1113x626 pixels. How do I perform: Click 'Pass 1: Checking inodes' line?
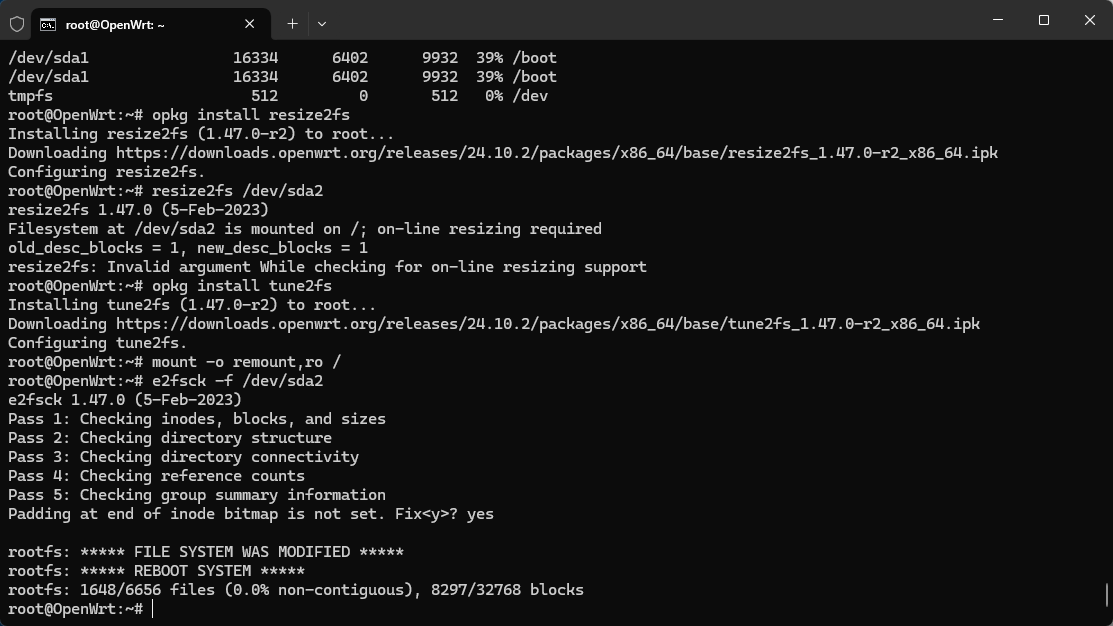[x=197, y=419]
